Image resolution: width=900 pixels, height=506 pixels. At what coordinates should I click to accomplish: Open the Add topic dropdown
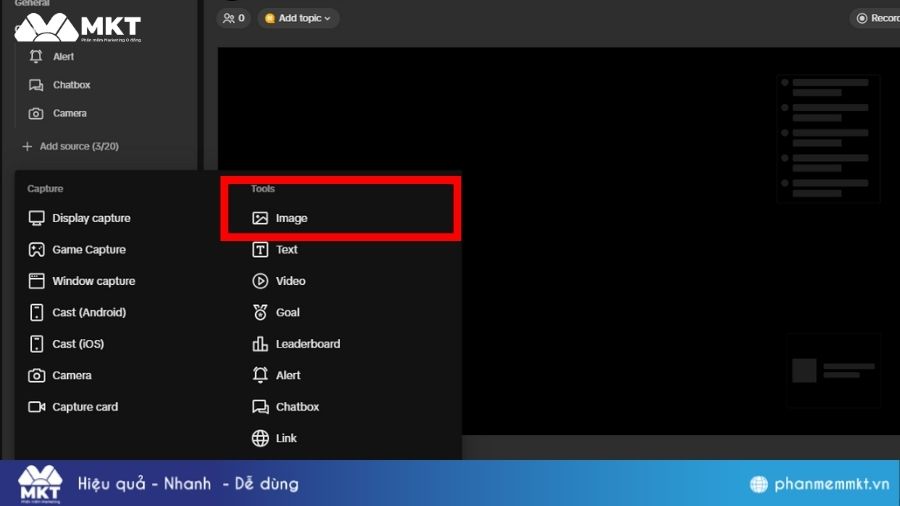tap(298, 18)
